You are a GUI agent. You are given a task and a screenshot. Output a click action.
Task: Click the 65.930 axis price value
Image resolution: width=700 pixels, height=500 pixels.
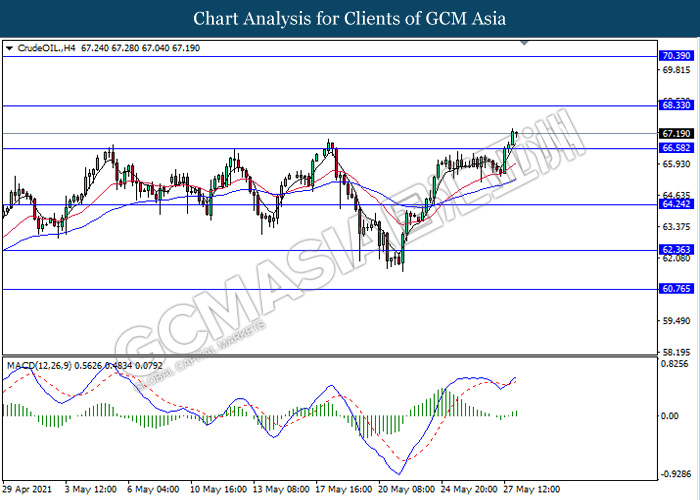(676, 164)
